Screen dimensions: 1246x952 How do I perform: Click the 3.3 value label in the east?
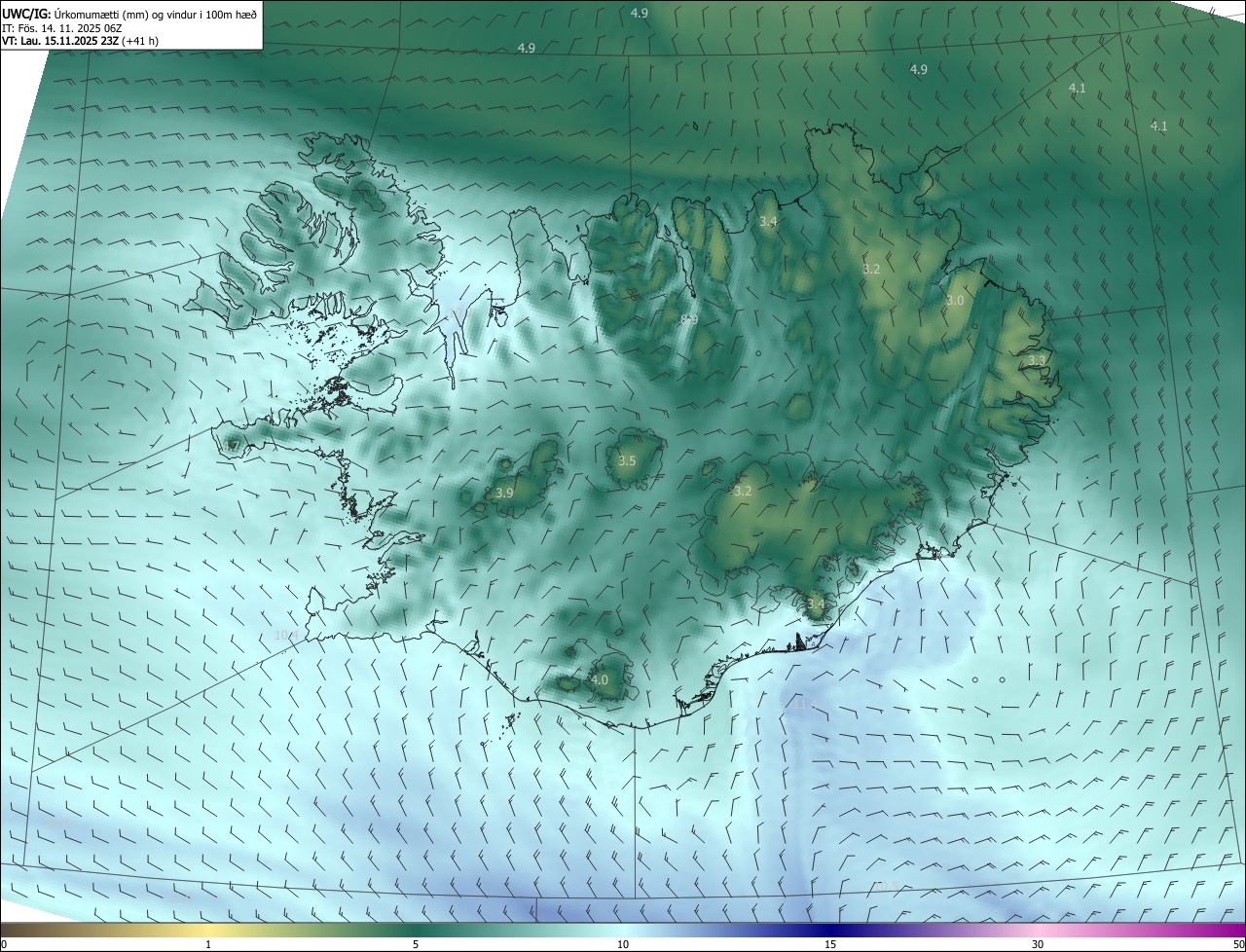pos(1037,361)
